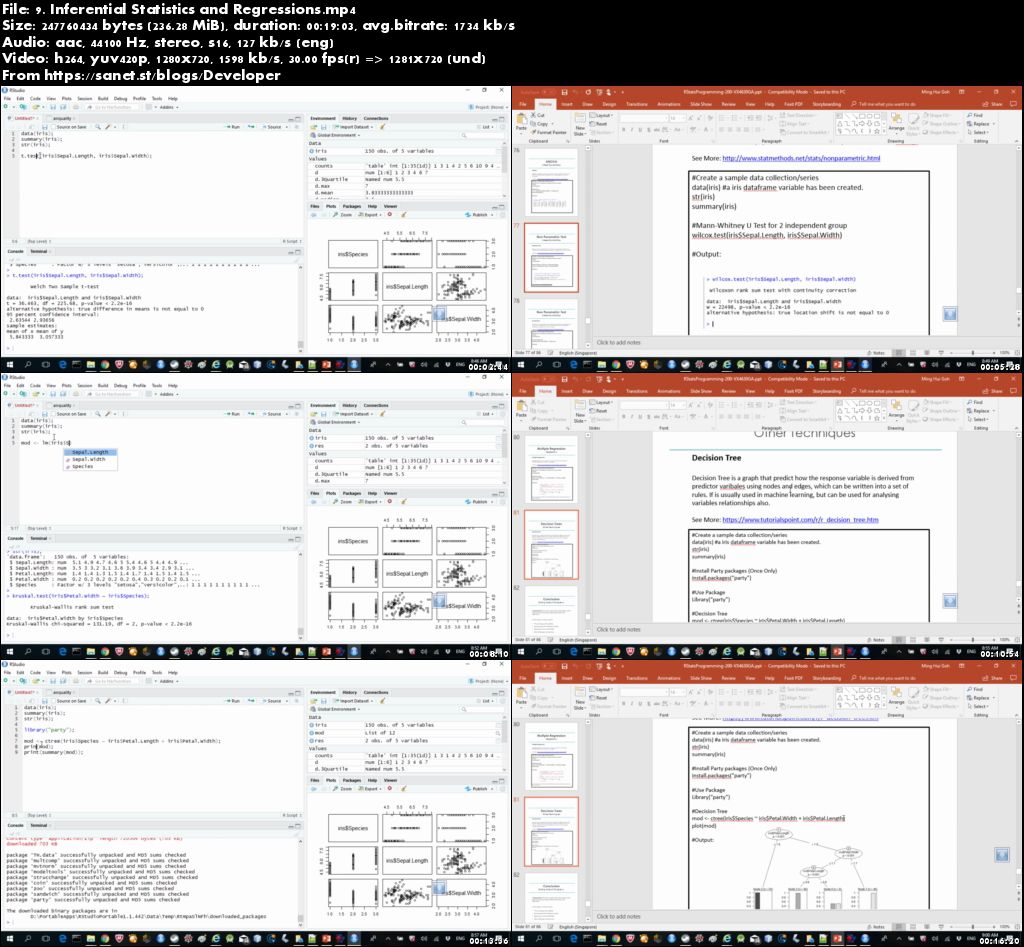In frame 00:16:20, click Tell me what you want field
Image resolution: width=1024 pixels, height=947 pixels.
pyautogui.click(x=883, y=678)
